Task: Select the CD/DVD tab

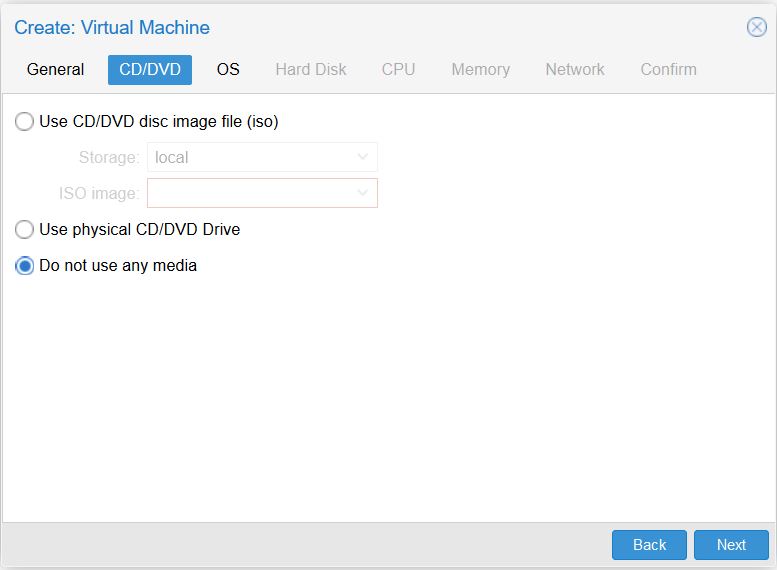Action: 150,69
